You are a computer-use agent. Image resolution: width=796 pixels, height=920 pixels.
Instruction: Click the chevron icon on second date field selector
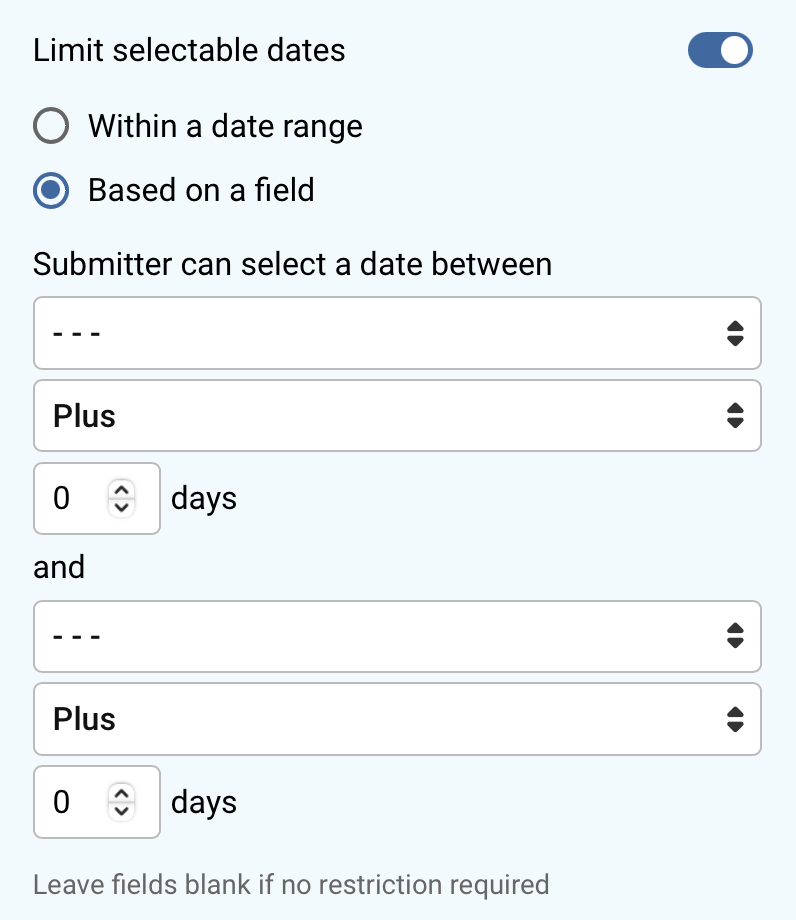click(x=737, y=636)
